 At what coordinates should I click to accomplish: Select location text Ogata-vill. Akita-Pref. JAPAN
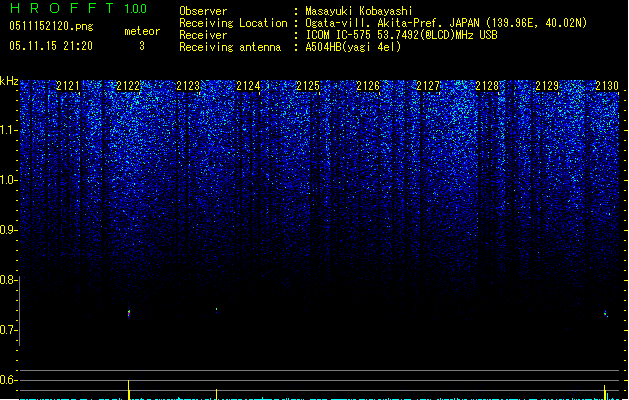click(x=394, y=23)
